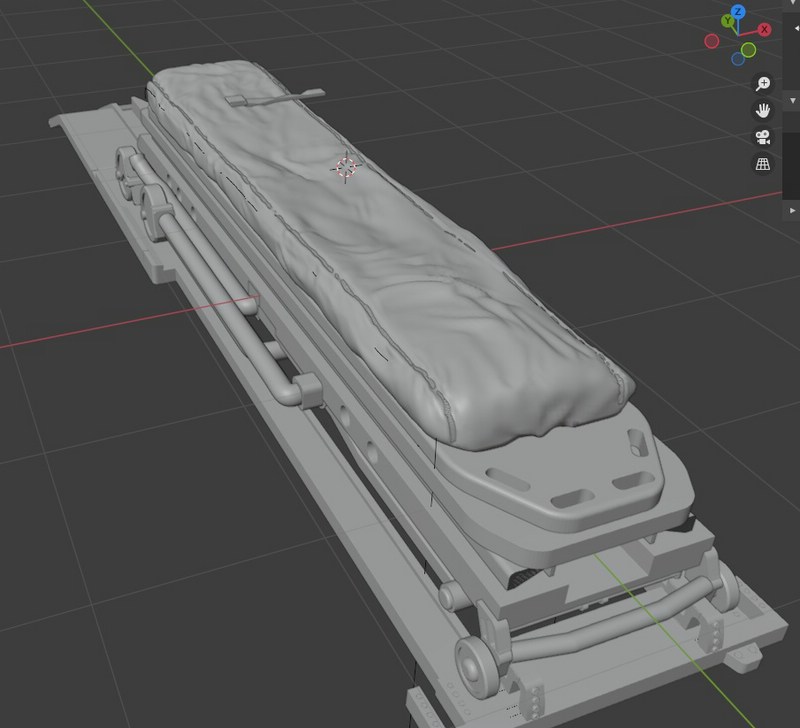Click the 3D cursor on the cover
The width and height of the screenshot is (800, 728).
click(x=345, y=167)
